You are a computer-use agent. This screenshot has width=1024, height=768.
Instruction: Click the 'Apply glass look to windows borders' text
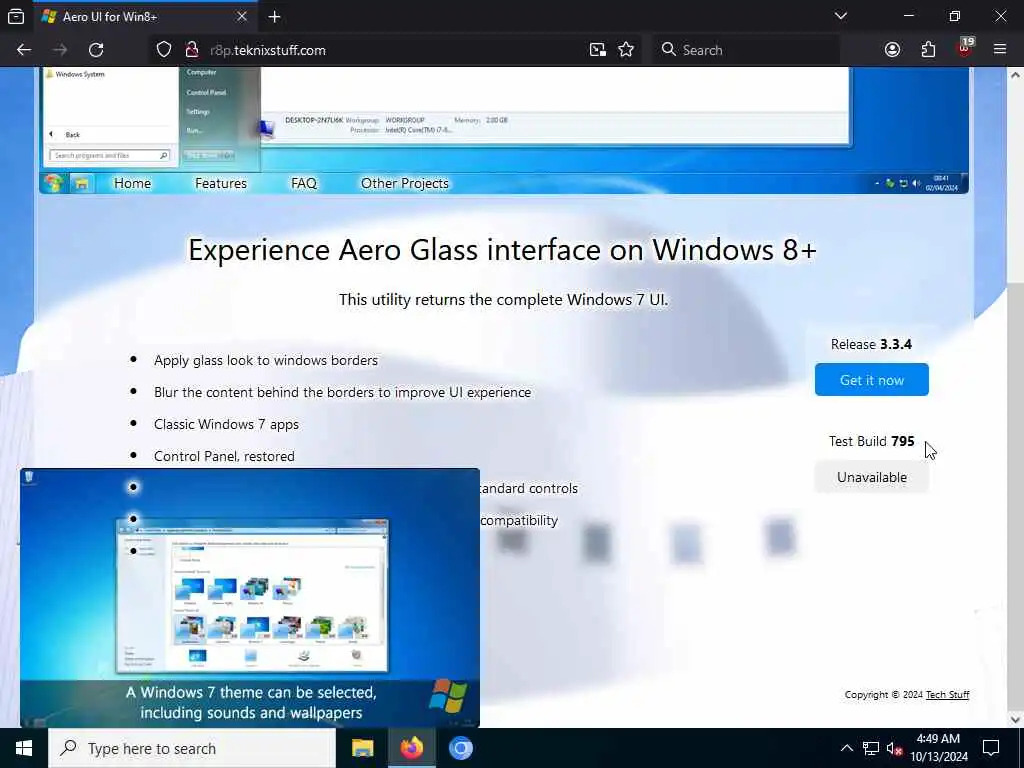pyautogui.click(x=266, y=360)
